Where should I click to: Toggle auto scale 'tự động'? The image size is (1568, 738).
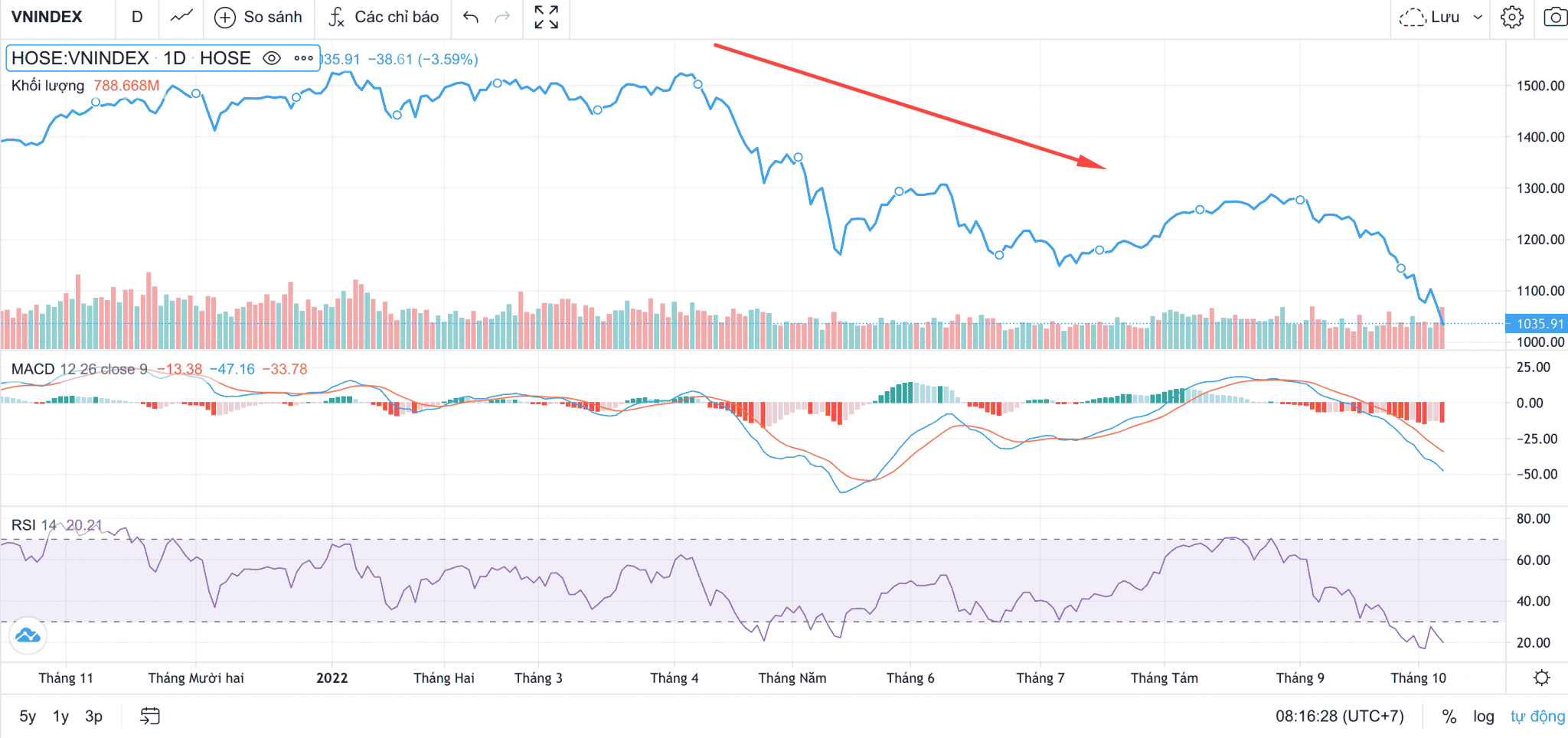pyautogui.click(x=1537, y=717)
